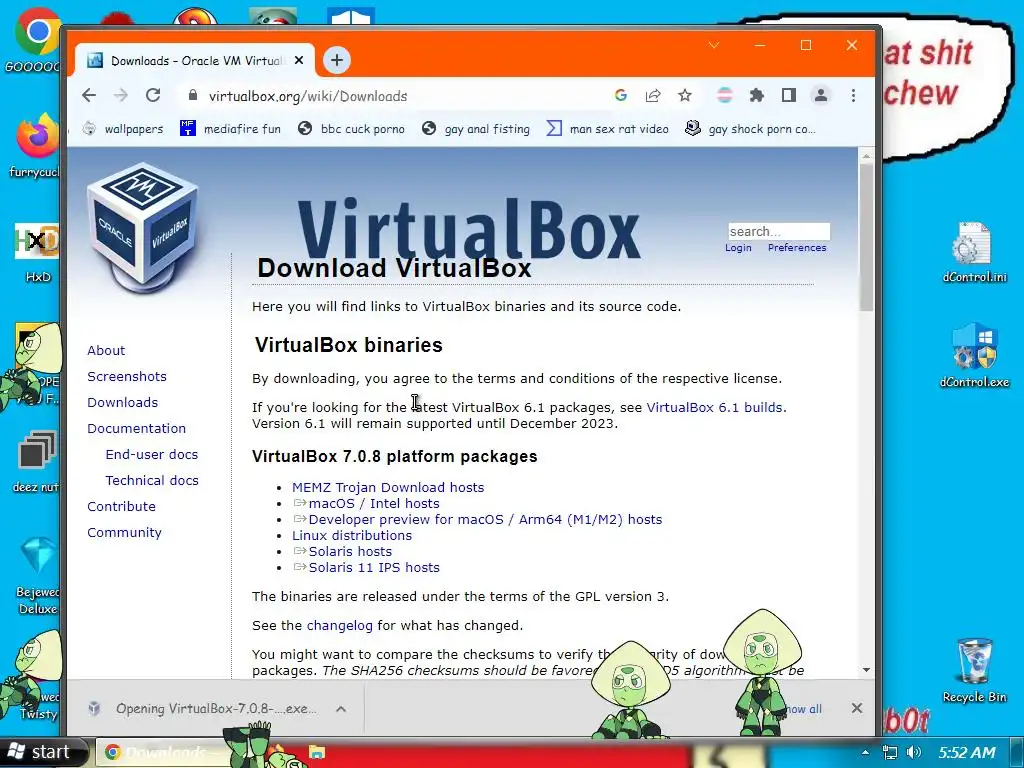Click the share page icon
The image size is (1024, 768).
pyautogui.click(x=653, y=95)
